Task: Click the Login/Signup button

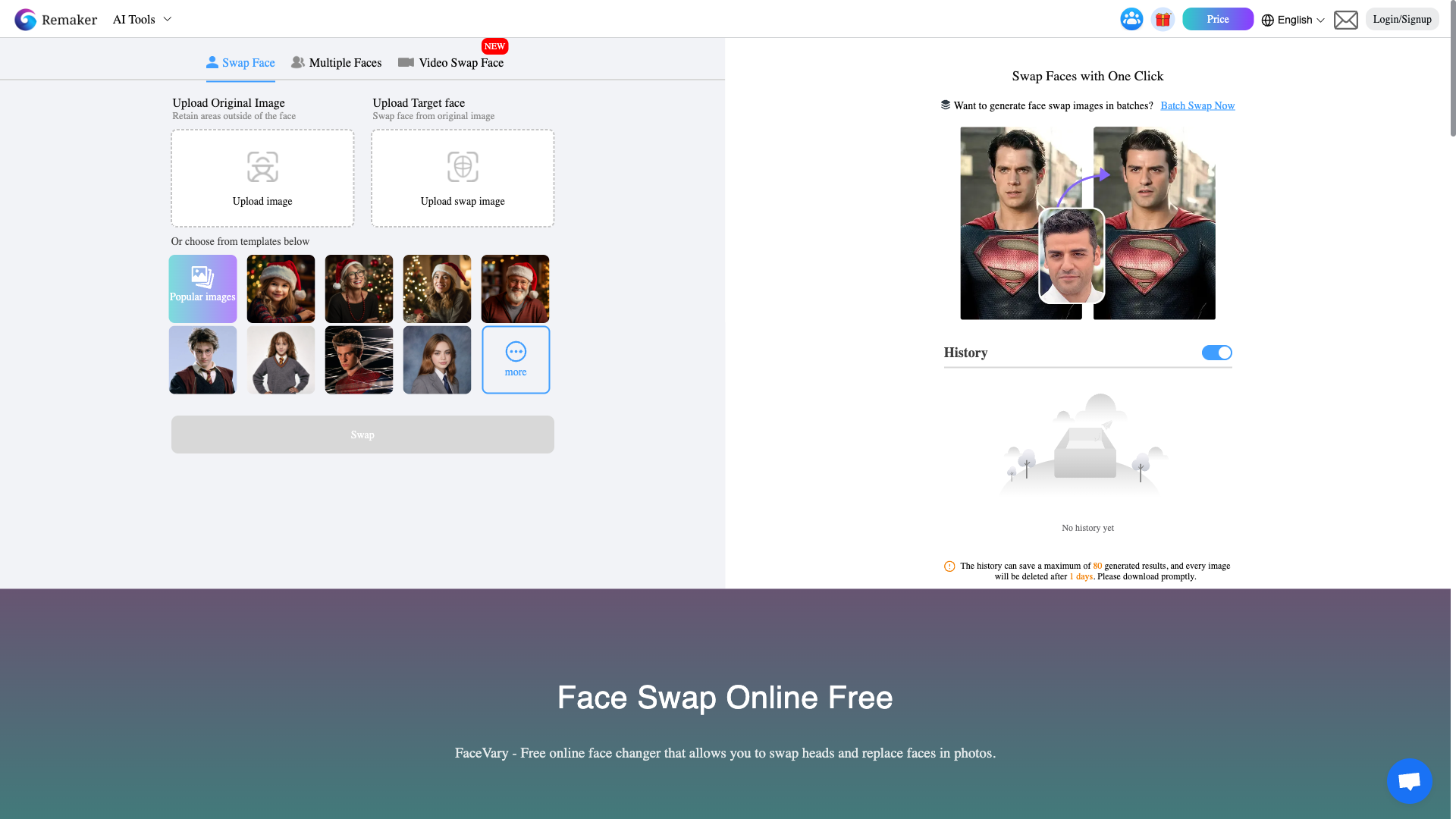Action: [1401, 20]
